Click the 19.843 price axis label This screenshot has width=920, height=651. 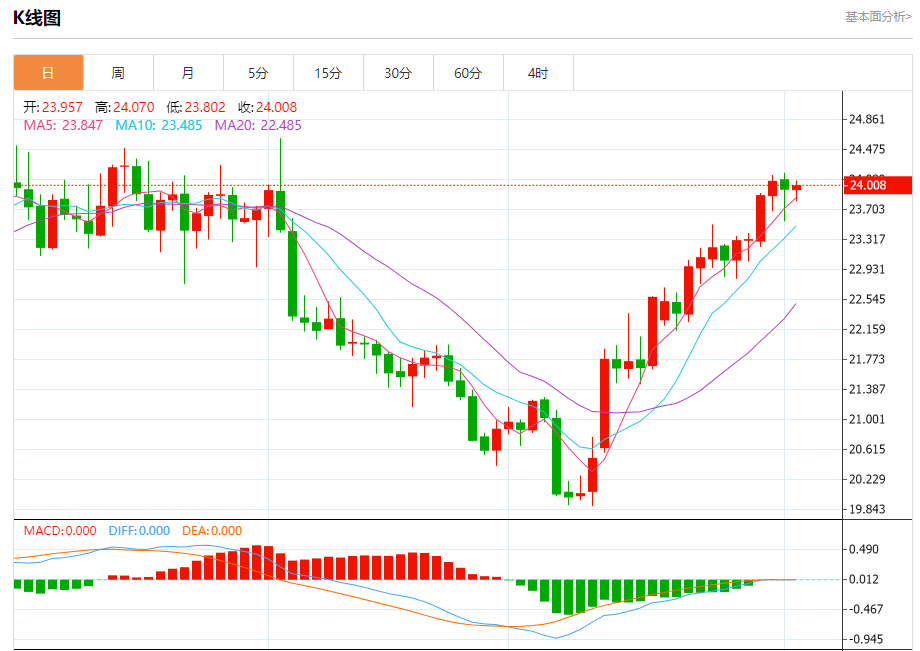click(x=867, y=509)
